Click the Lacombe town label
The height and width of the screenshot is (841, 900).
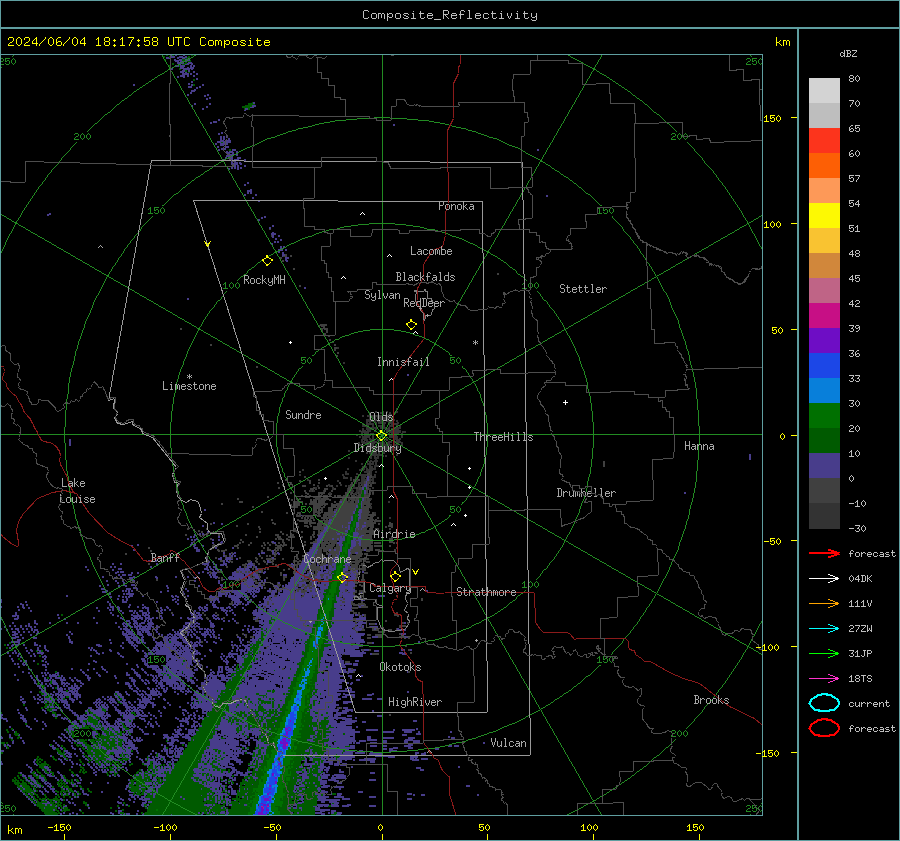pyautogui.click(x=430, y=251)
